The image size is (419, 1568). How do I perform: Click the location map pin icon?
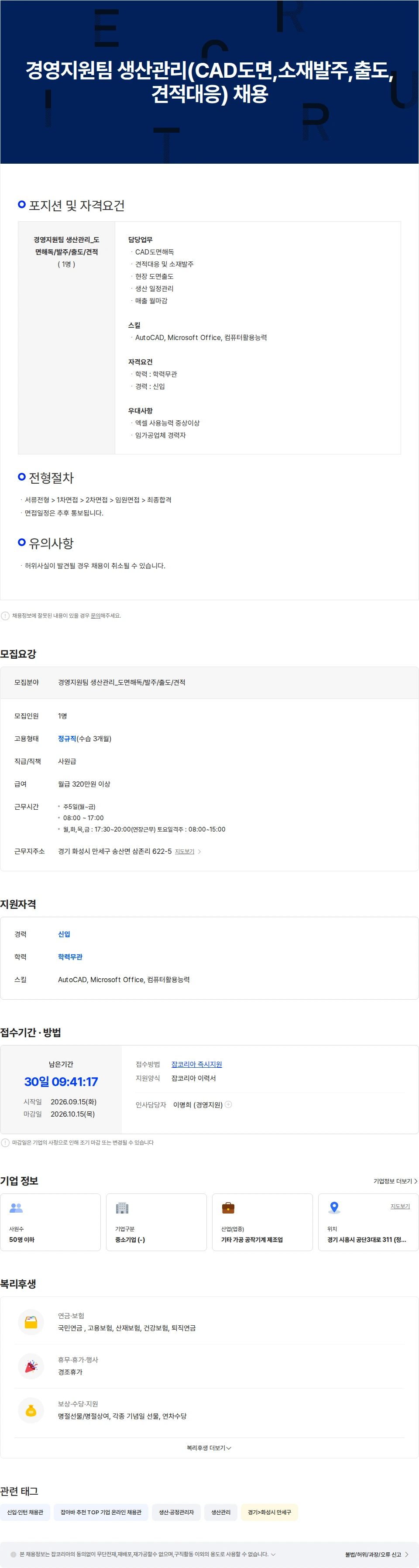pyautogui.click(x=334, y=1208)
